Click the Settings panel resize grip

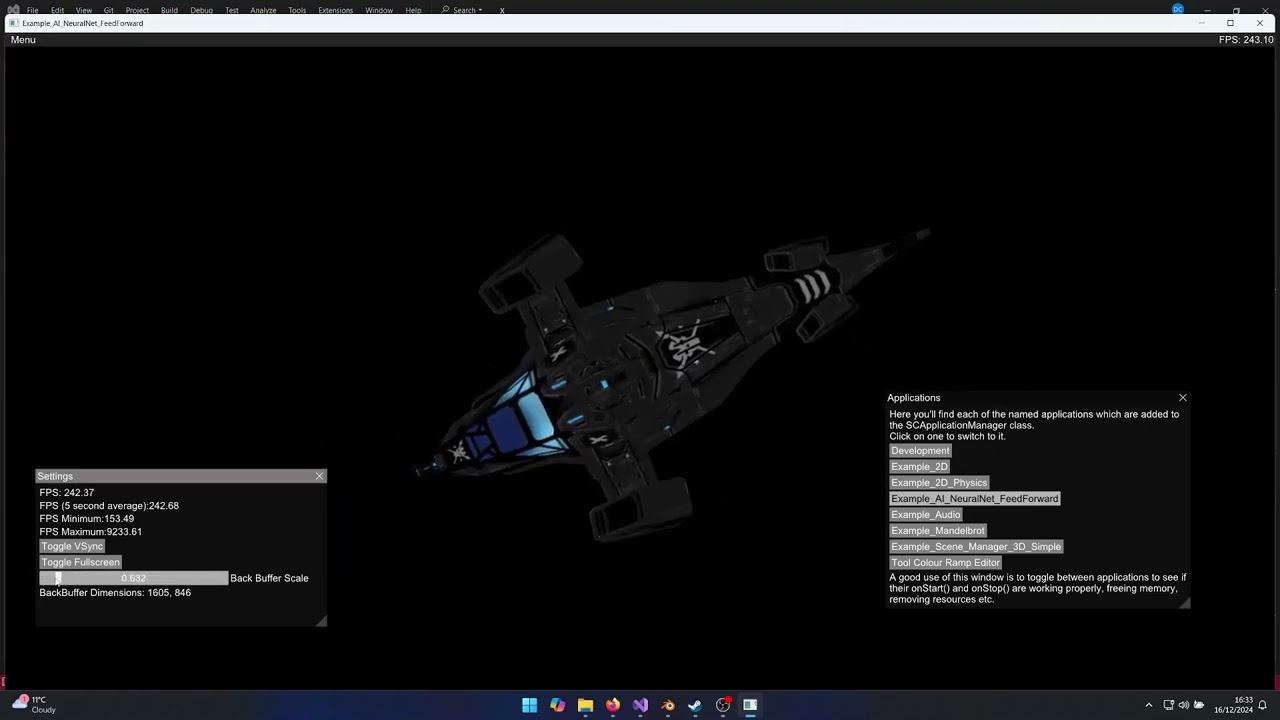click(x=321, y=621)
